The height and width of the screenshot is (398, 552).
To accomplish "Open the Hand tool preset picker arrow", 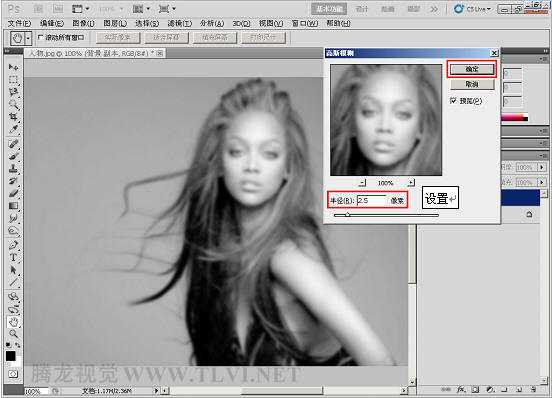I will click(x=29, y=38).
